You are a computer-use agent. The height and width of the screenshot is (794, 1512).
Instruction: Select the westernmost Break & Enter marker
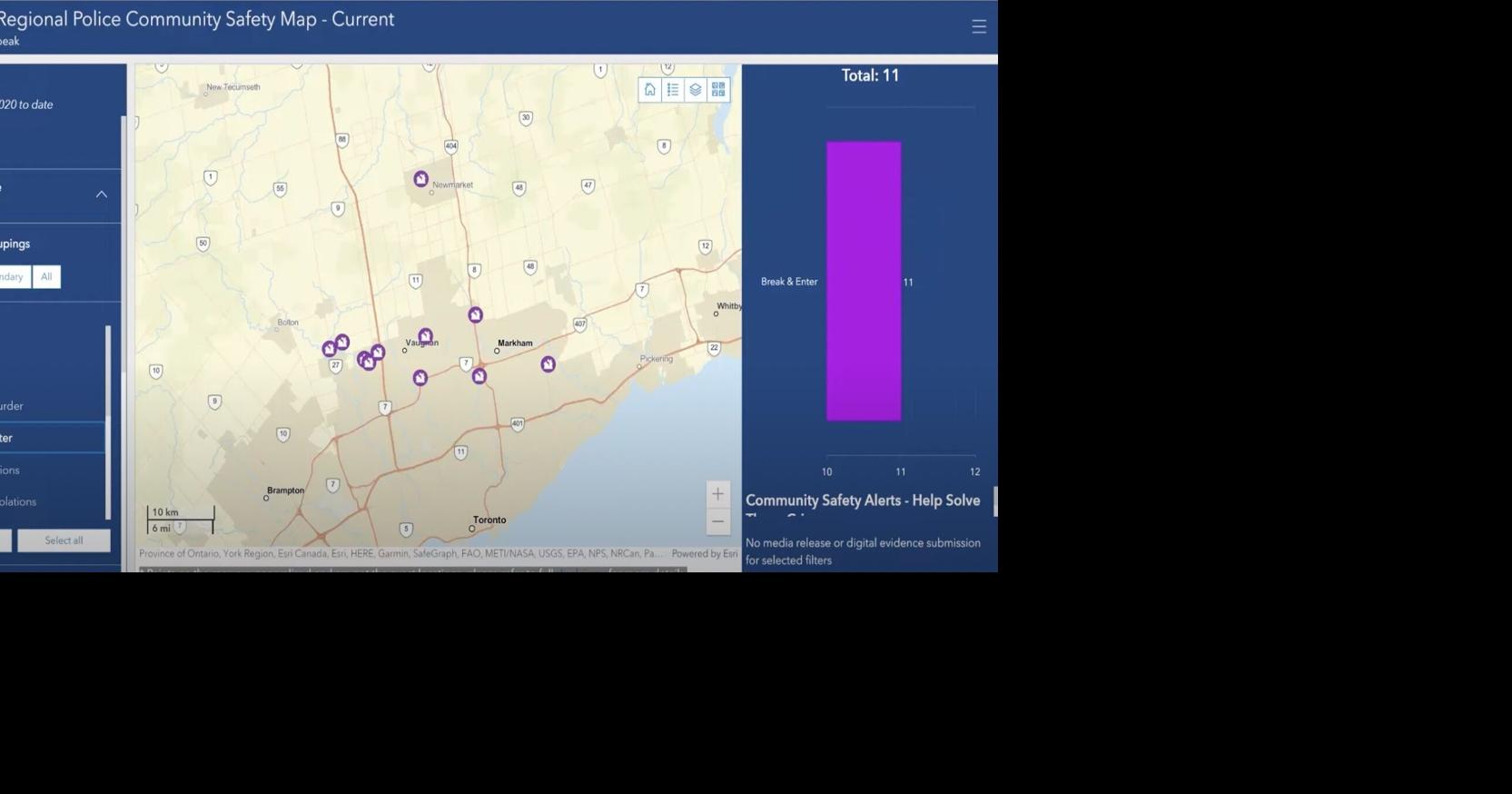[329, 348]
